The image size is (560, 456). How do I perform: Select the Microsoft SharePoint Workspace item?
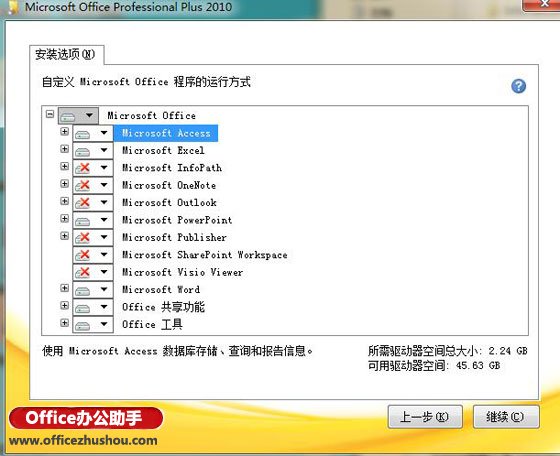205,255
